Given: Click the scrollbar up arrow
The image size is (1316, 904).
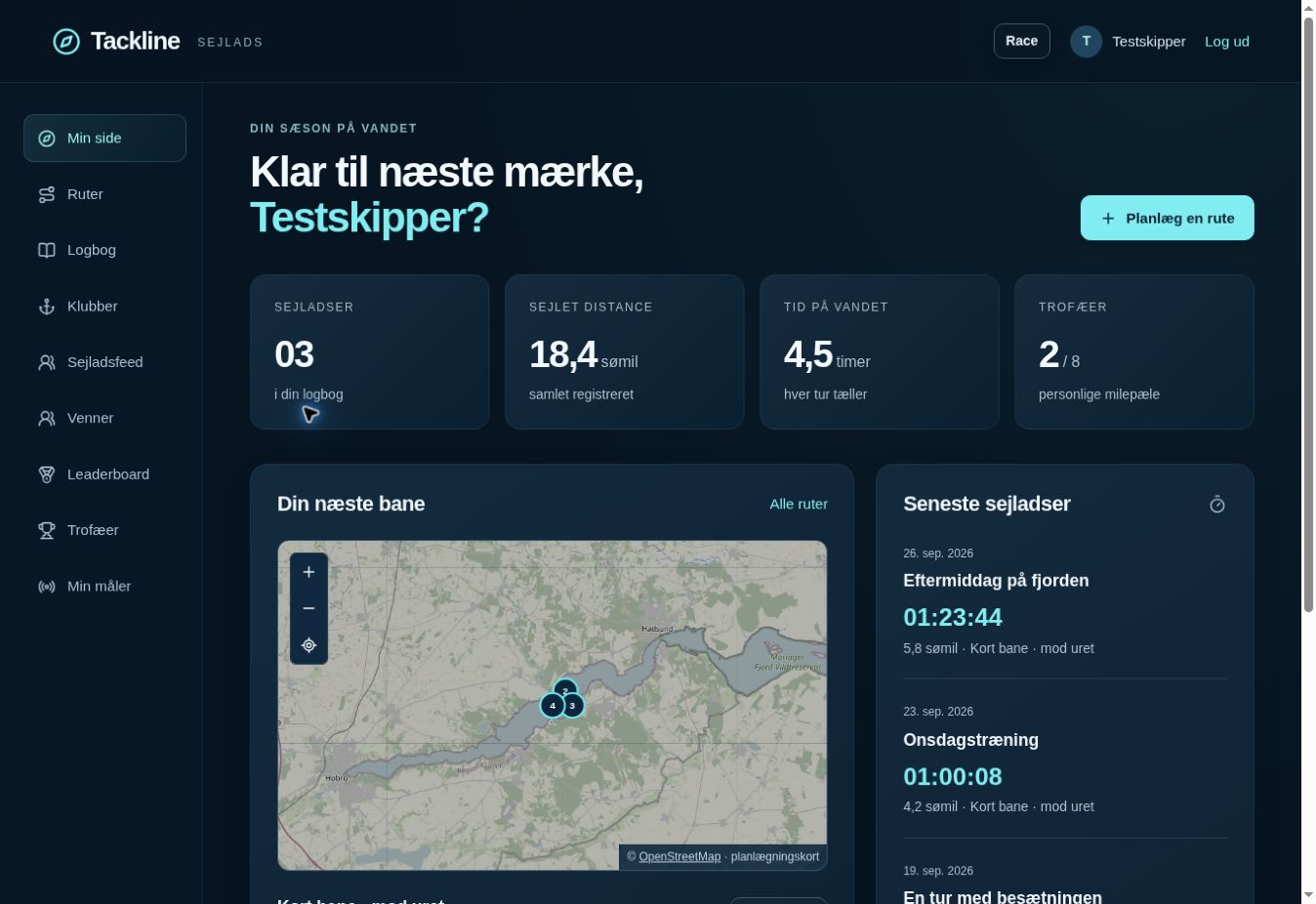Looking at the screenshot, I should (1308, 8).
